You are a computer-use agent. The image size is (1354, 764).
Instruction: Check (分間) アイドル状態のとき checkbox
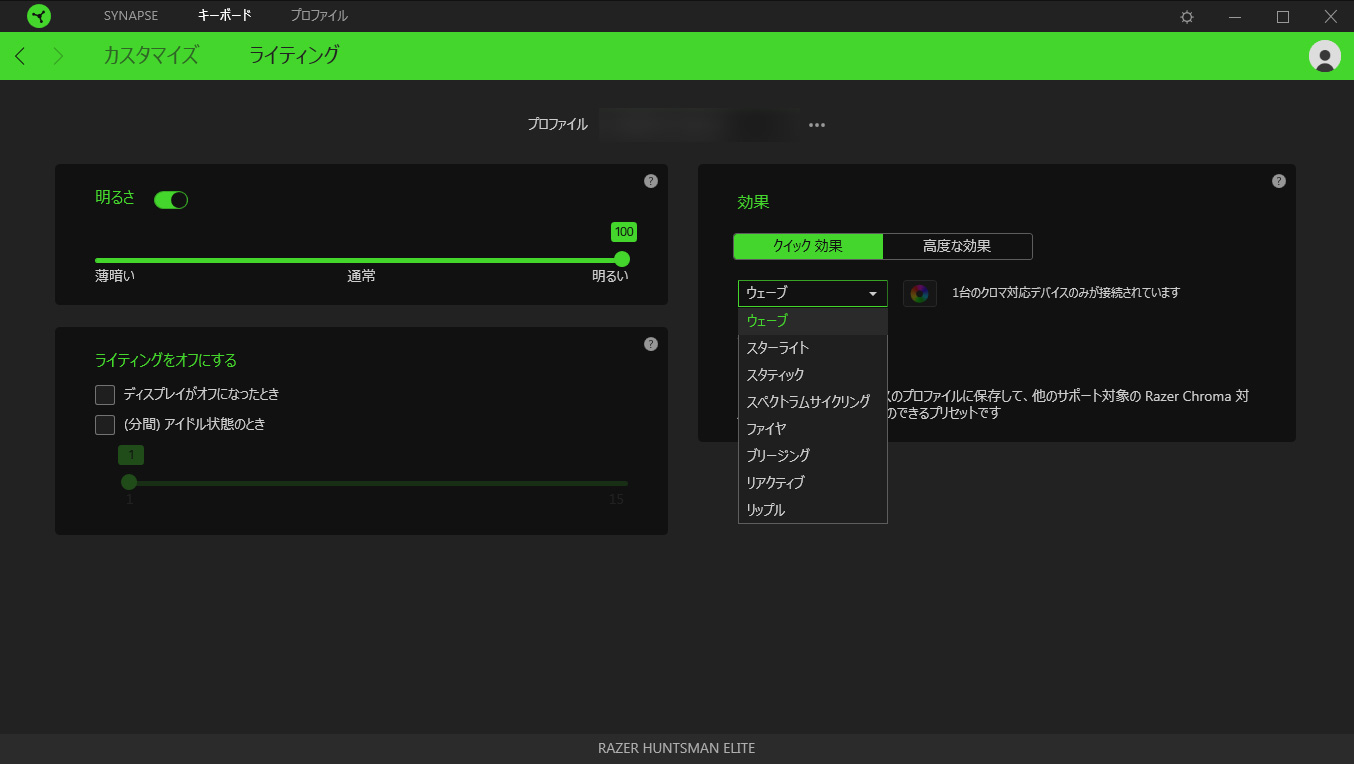click(105, 425)
